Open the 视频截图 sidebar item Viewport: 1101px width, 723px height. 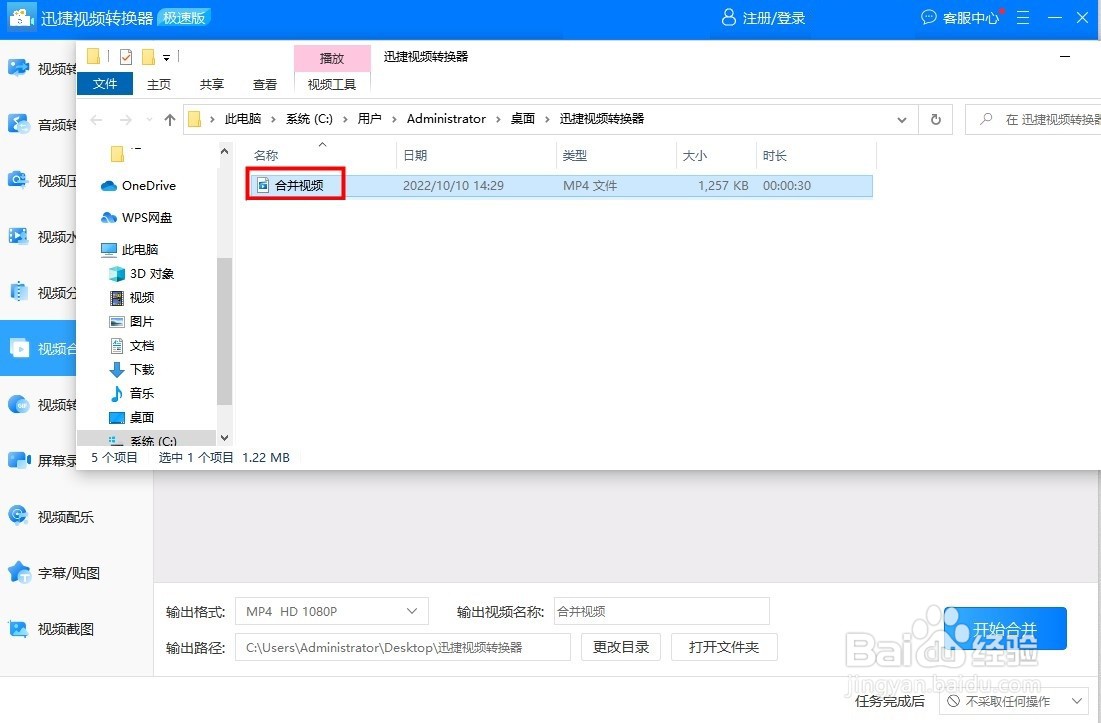pos(51,629)
